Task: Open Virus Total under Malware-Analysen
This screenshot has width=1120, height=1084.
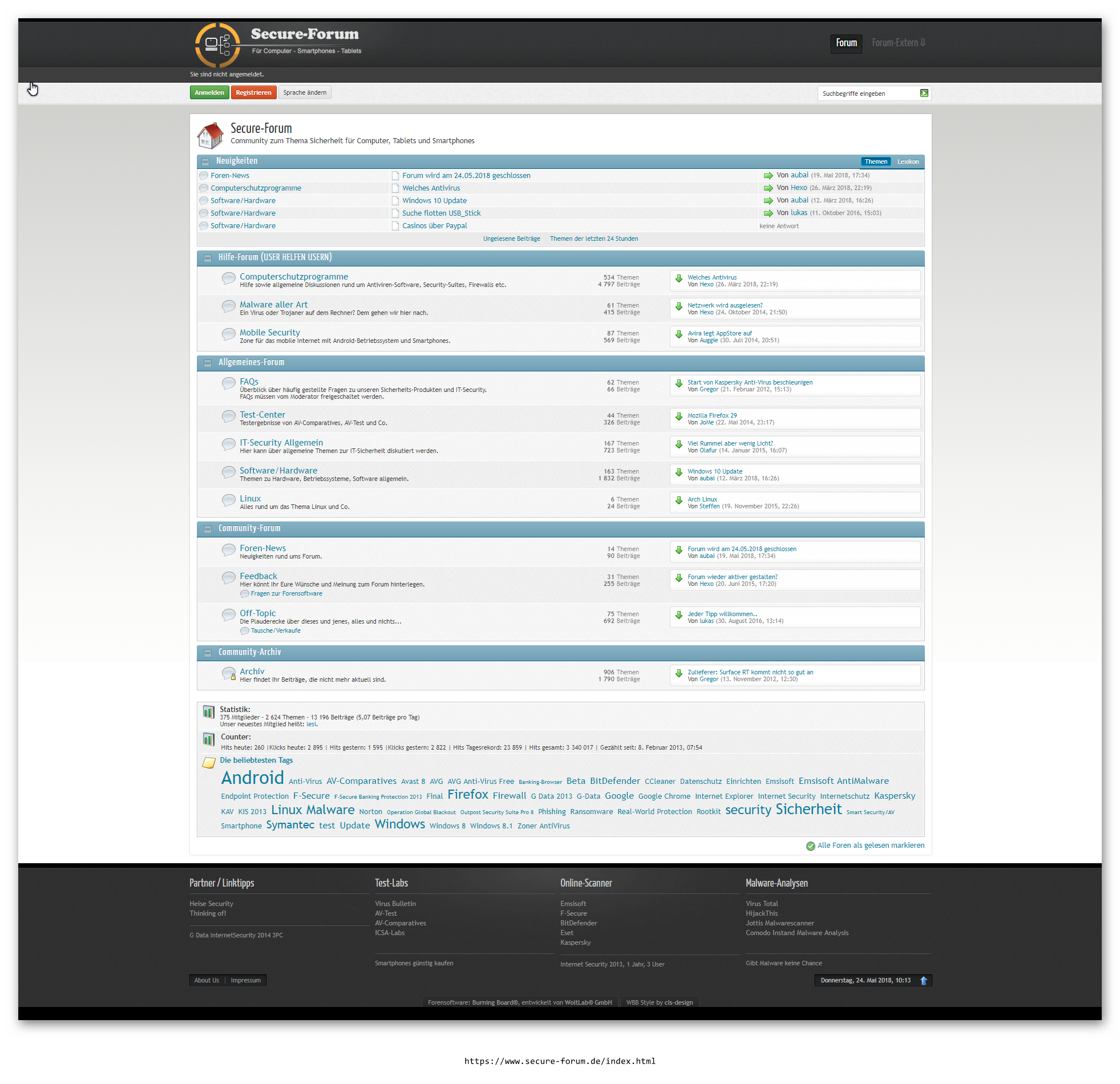Action: point(762,904)
